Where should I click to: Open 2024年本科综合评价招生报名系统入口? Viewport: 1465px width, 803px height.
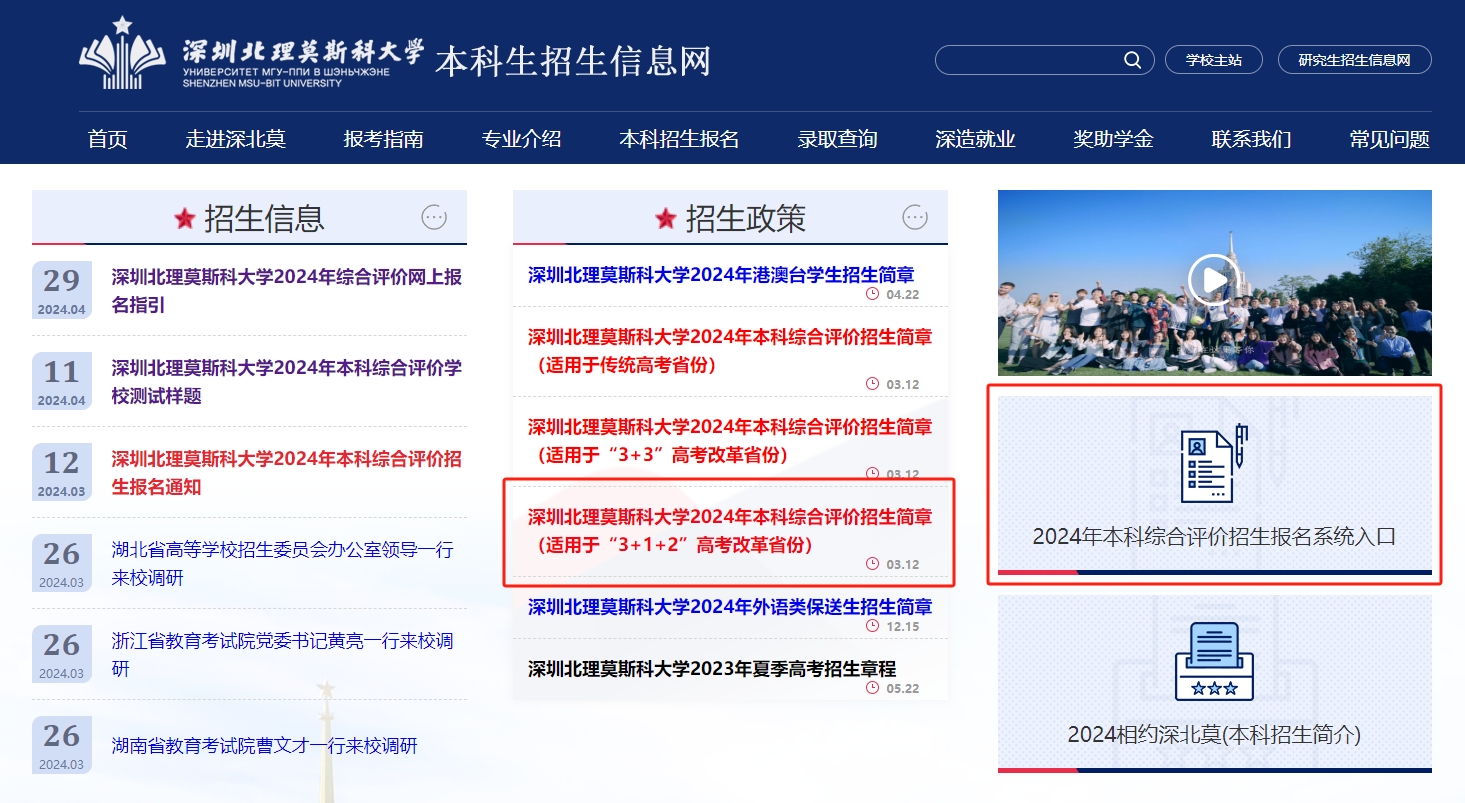click(x=1214, y=486)
